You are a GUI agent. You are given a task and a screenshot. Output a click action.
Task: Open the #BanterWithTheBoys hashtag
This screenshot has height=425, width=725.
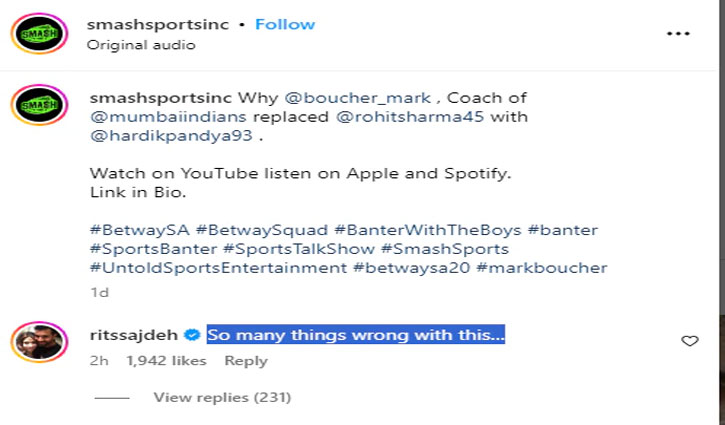tap(428, 230)
